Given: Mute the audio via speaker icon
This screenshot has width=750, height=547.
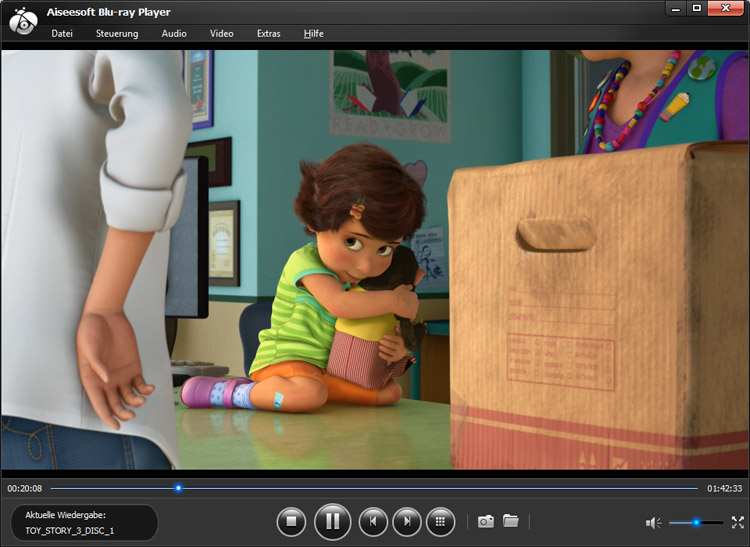Looking at the screenshot, I should [653, 522].
